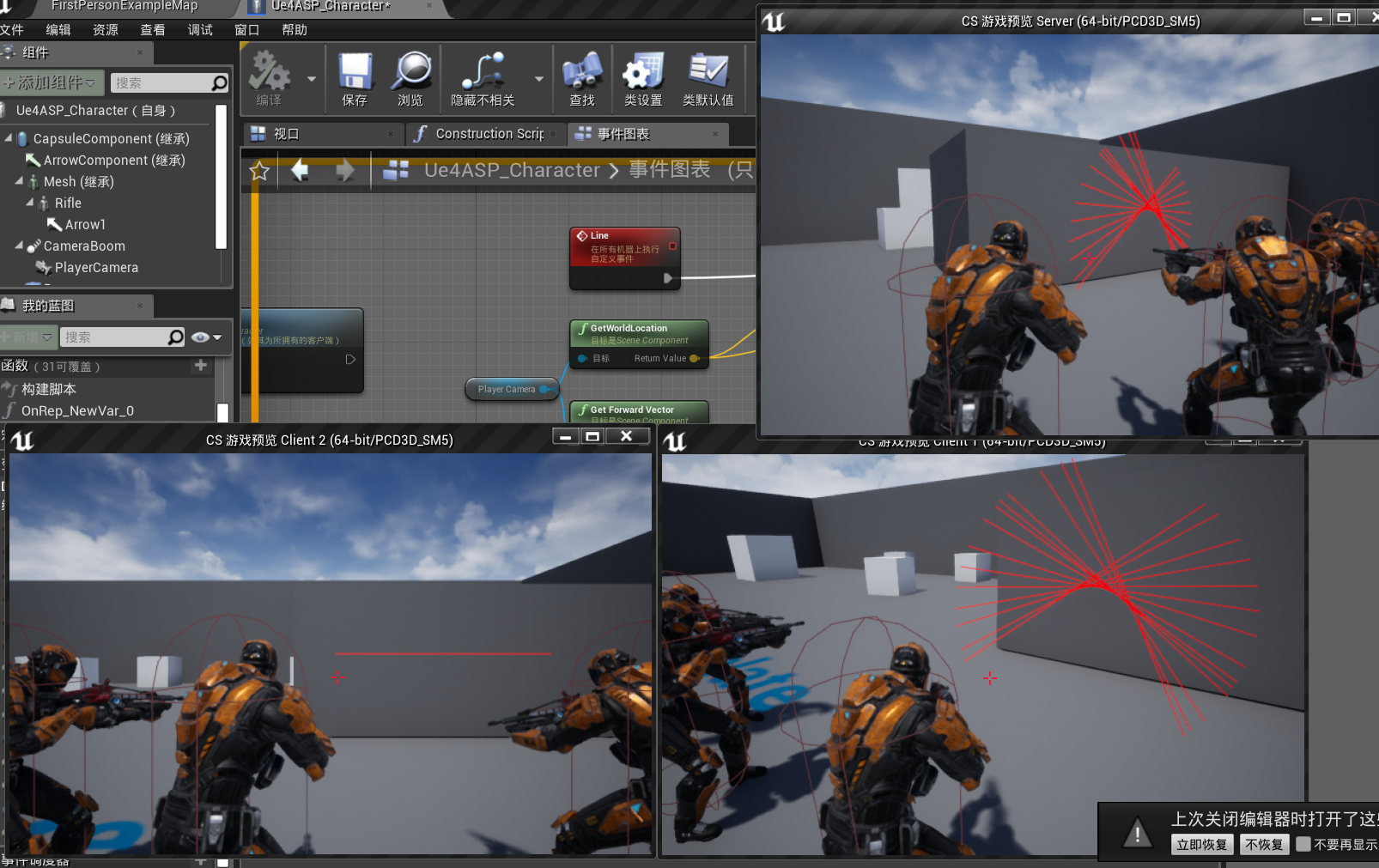The width and height of the screenshot is (1379, 868).
Task: Close the Components (组件) panel tab
Action: (x=140, y=53)
